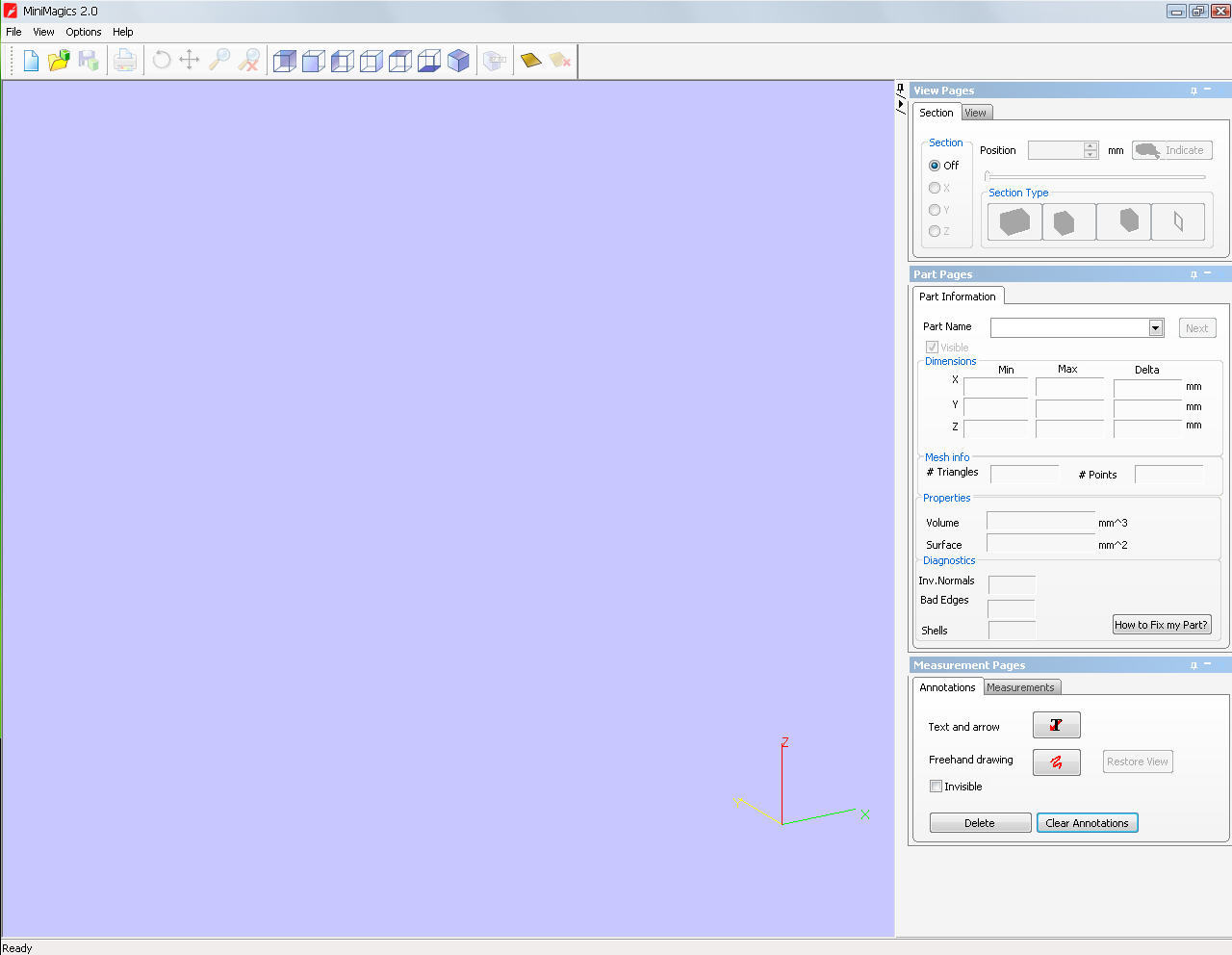
Task: Open the File menu
Action: pos(13,32)
